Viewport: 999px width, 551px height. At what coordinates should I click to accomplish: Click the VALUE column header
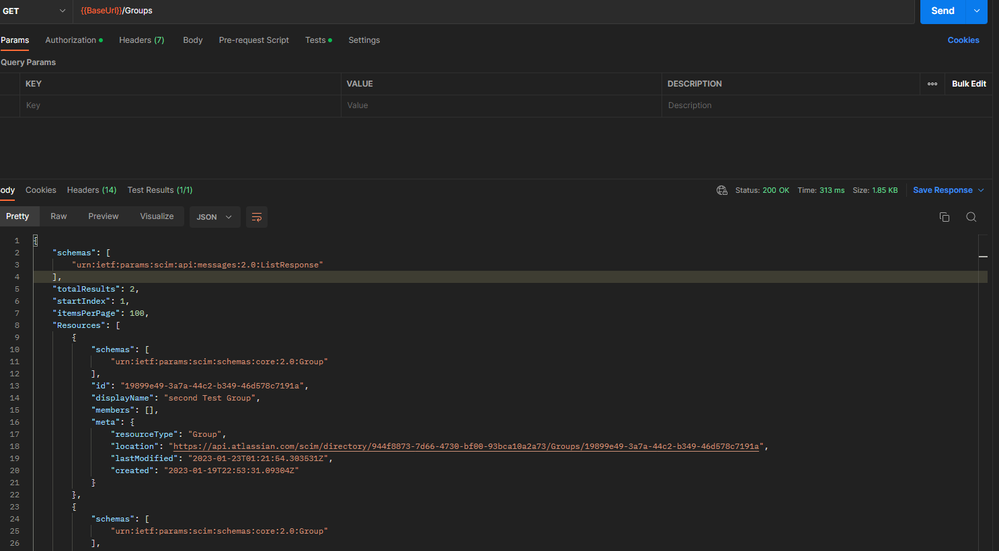point(360,84)
